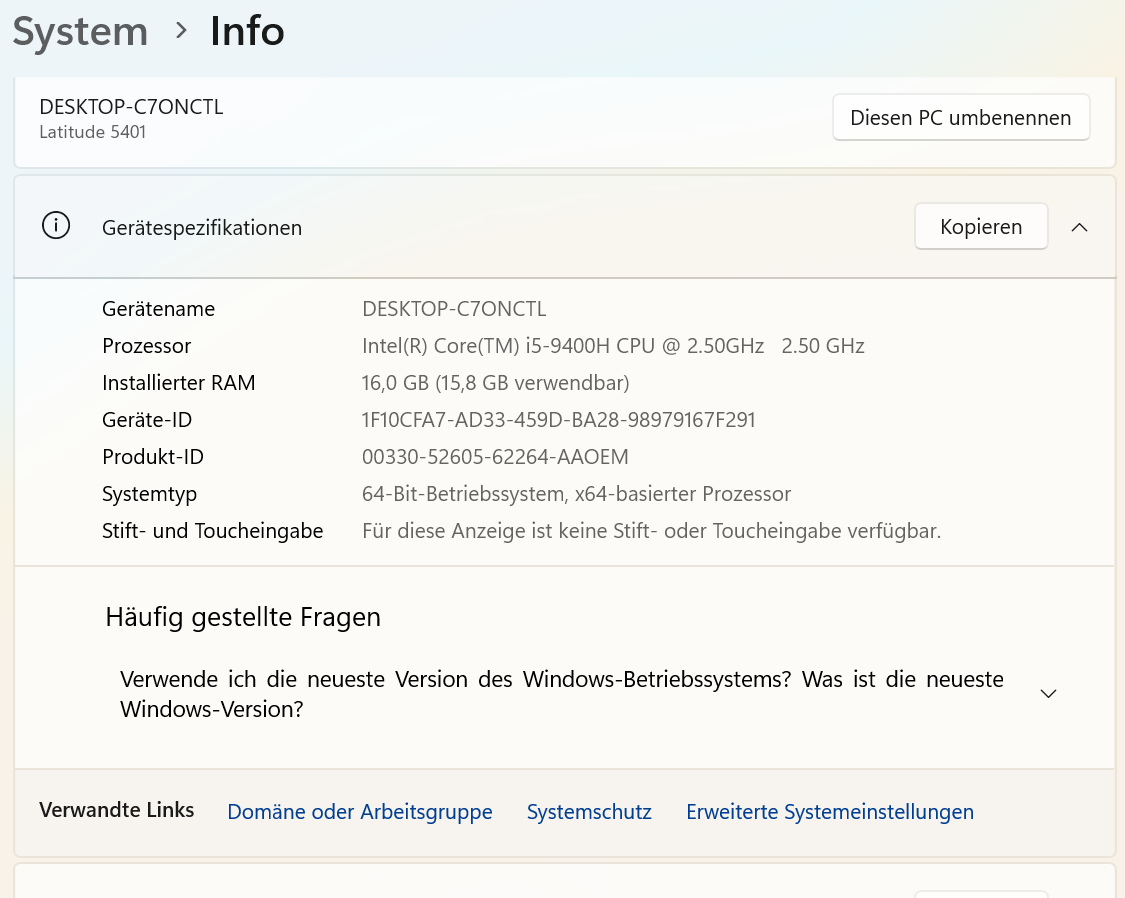Click the Installierter RAM label

[x=179, y=383]
